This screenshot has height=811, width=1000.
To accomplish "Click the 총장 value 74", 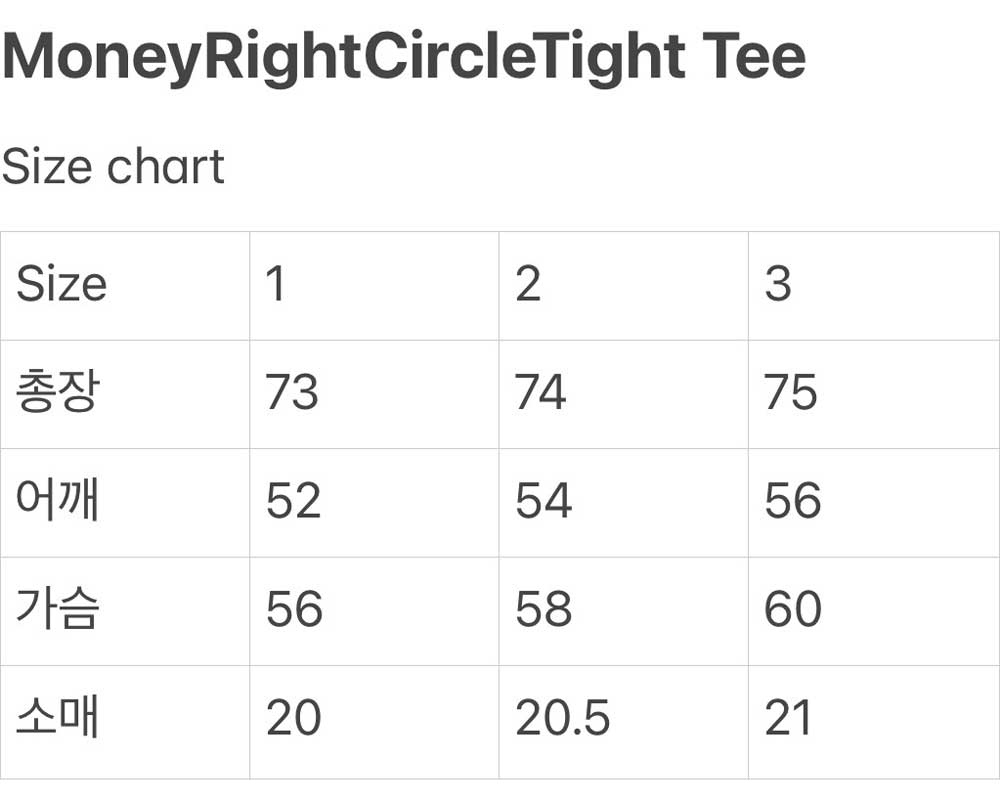I will tap(541, 392).
